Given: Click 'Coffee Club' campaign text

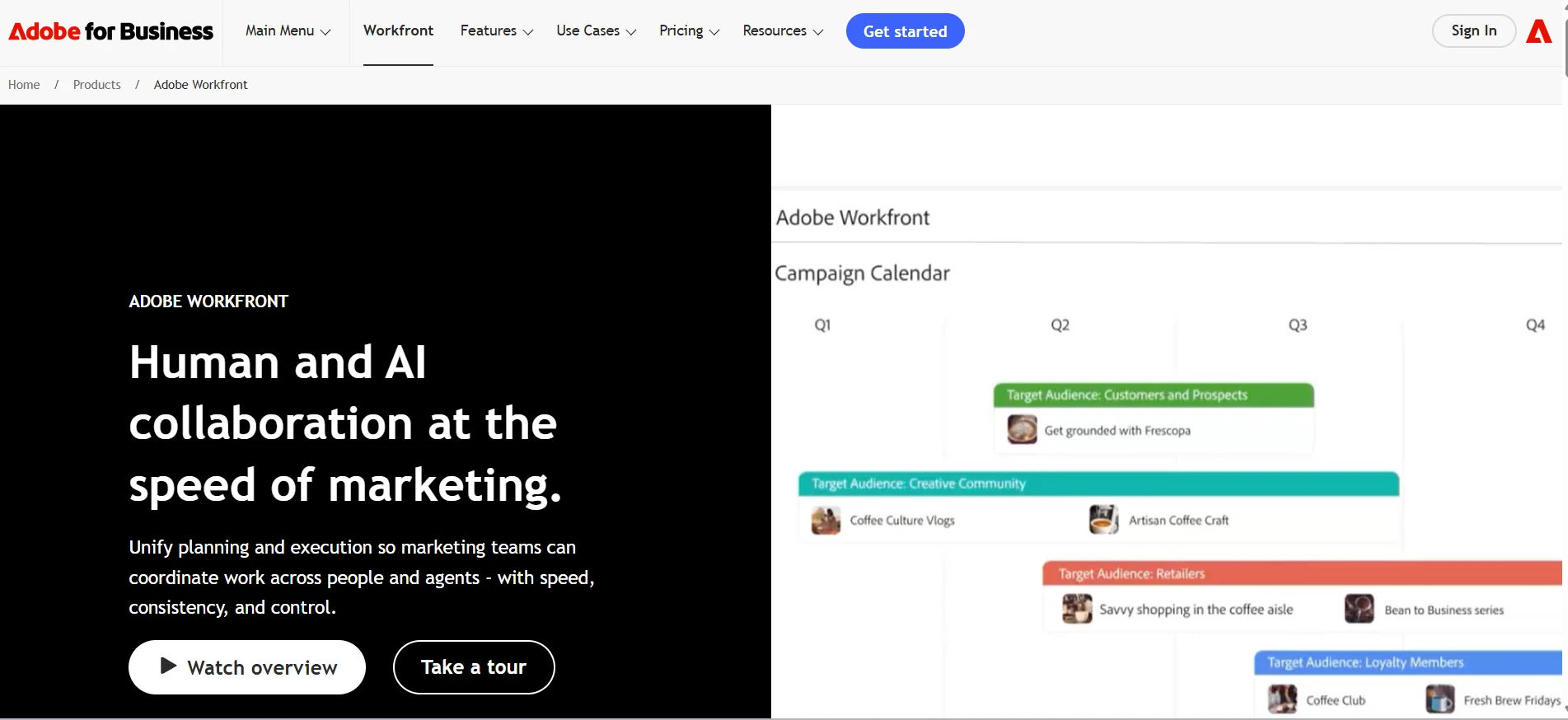Looking at the screenshot, I should click(x=1336, y=700).
